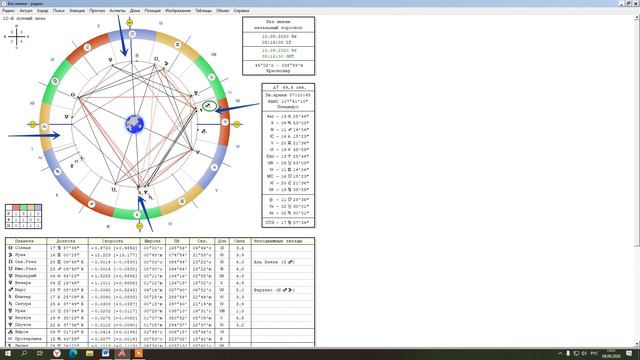Click zodiac sign symbol in upper-right yellow segment
This screenshot has height=360, width=640.
point(177,44)
